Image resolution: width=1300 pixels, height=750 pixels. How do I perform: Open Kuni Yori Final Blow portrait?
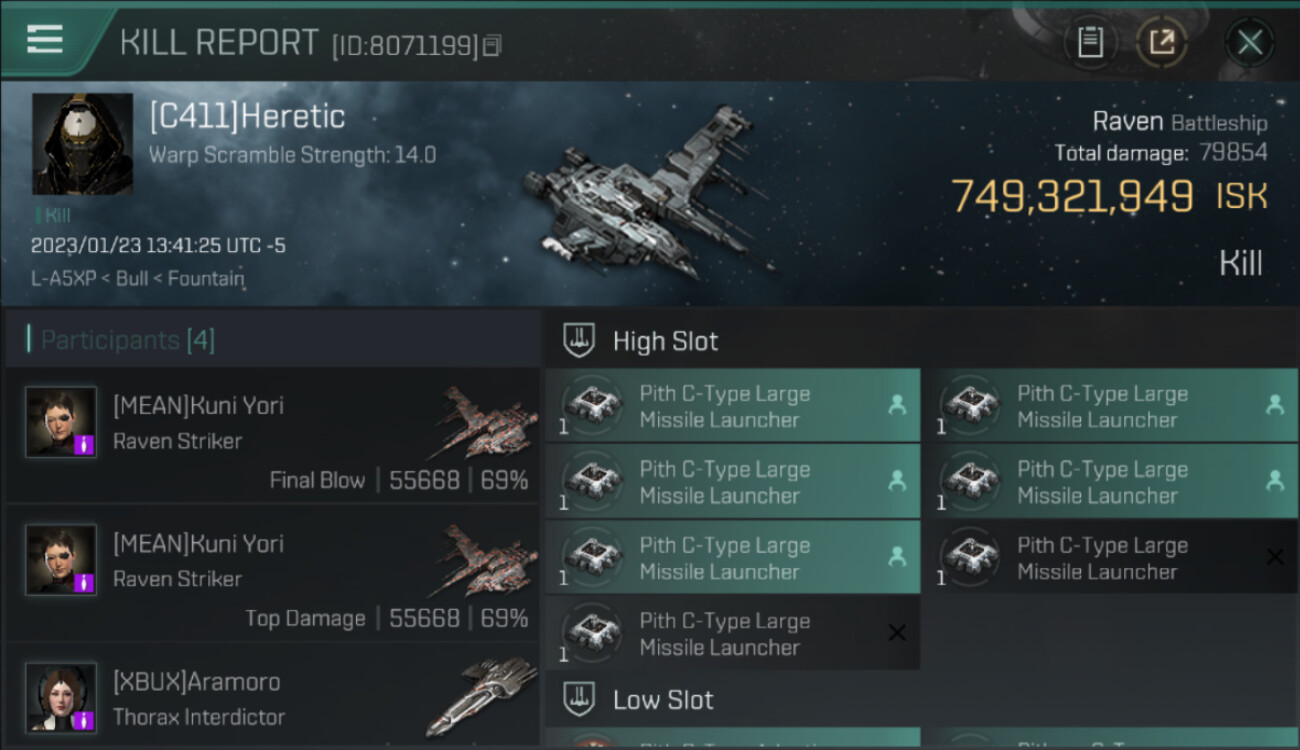61,422
